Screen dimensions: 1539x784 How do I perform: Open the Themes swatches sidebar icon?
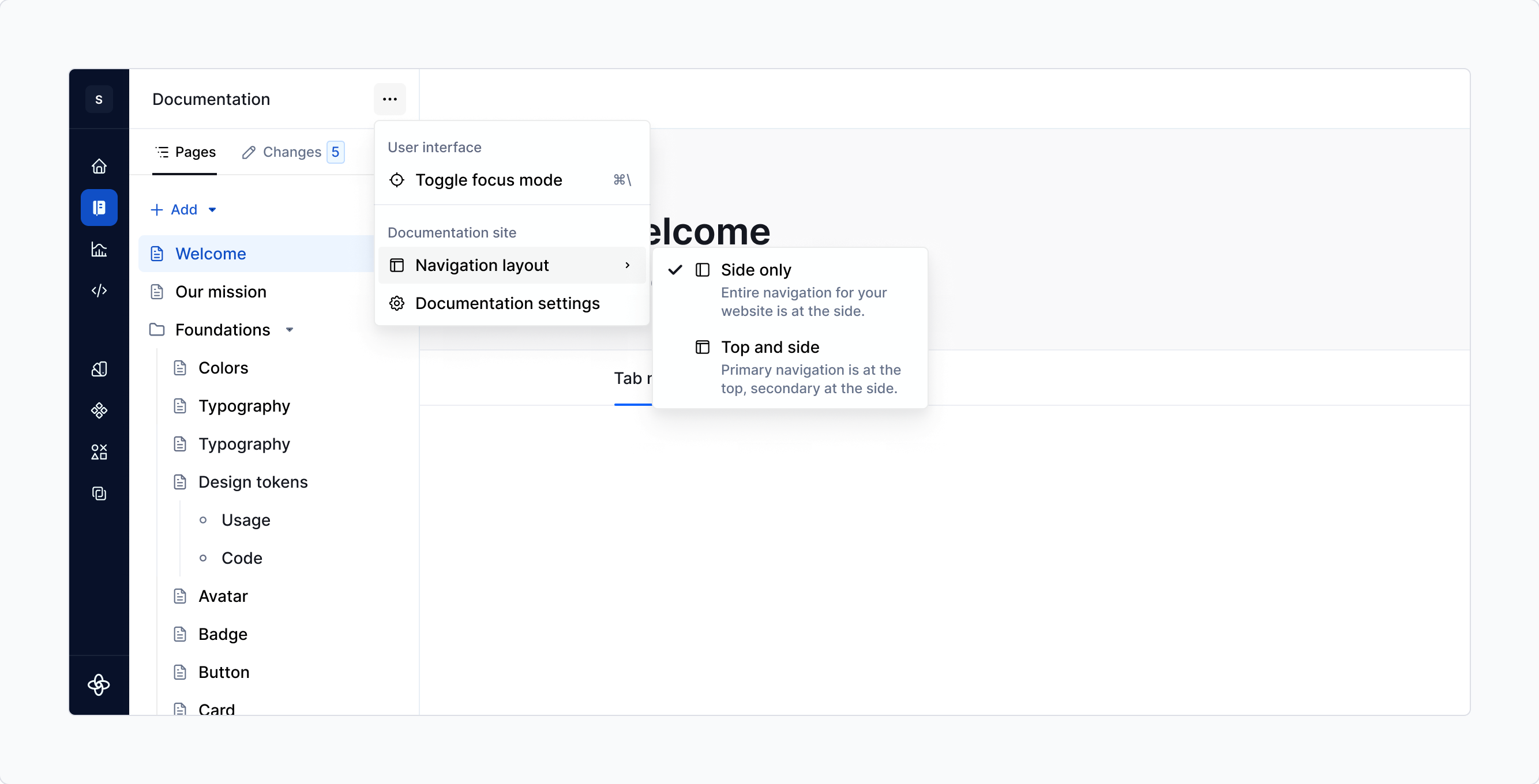[x=99, y=368]
